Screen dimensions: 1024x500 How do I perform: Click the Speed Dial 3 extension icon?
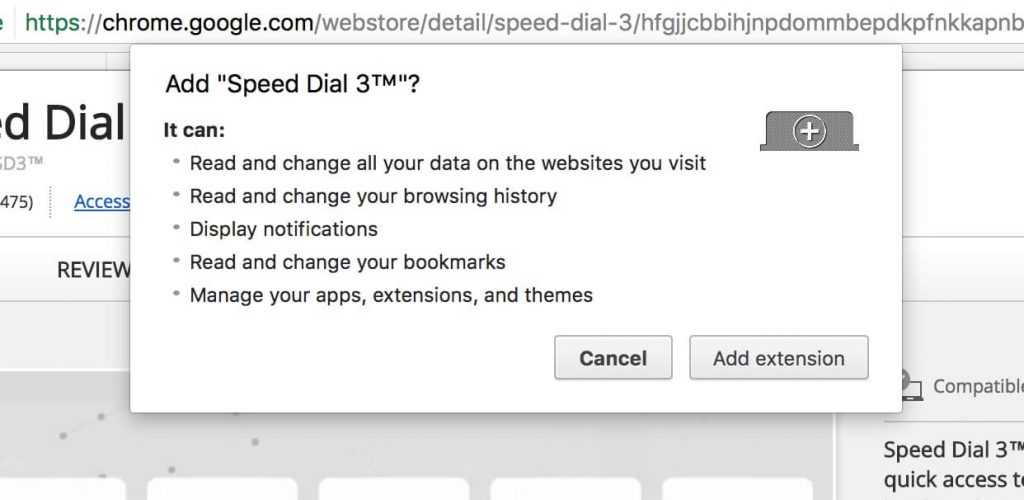tap(809, 131)
